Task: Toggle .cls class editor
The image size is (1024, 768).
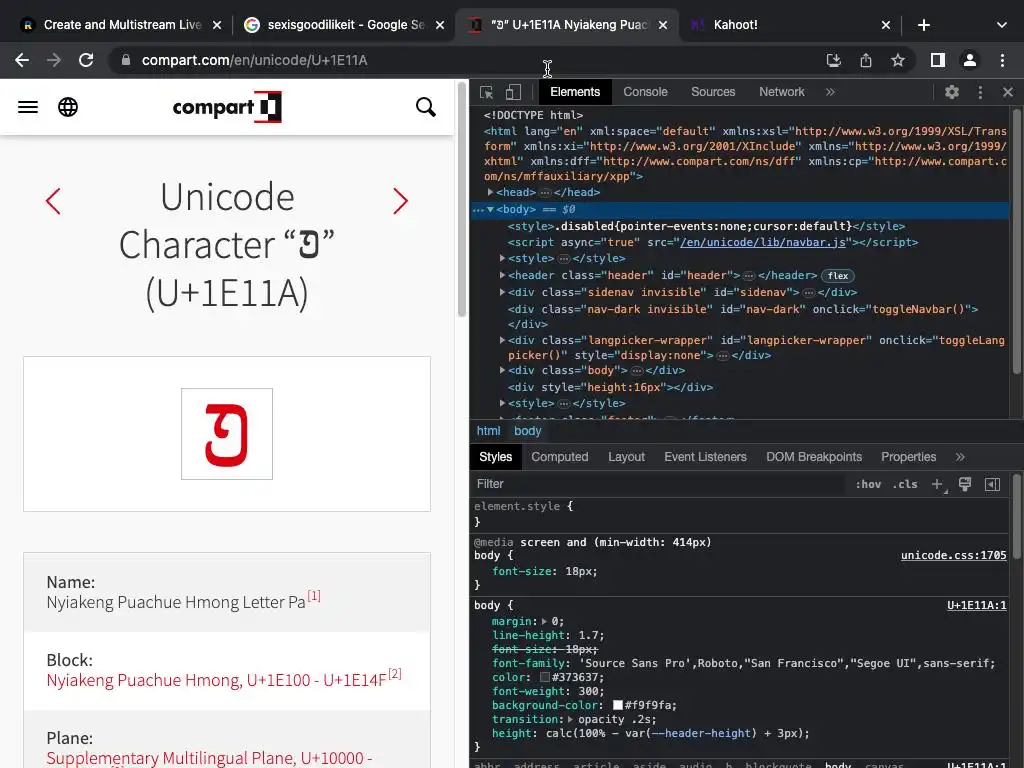Action: (x=905, y=485)
